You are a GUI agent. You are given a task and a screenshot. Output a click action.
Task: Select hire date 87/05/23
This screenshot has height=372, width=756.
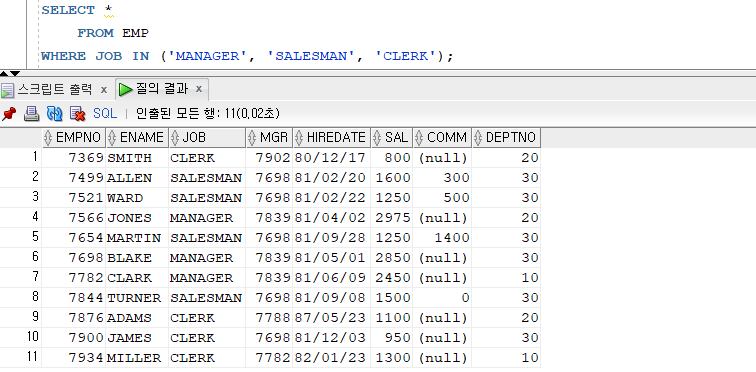click(x=331, y=318)
